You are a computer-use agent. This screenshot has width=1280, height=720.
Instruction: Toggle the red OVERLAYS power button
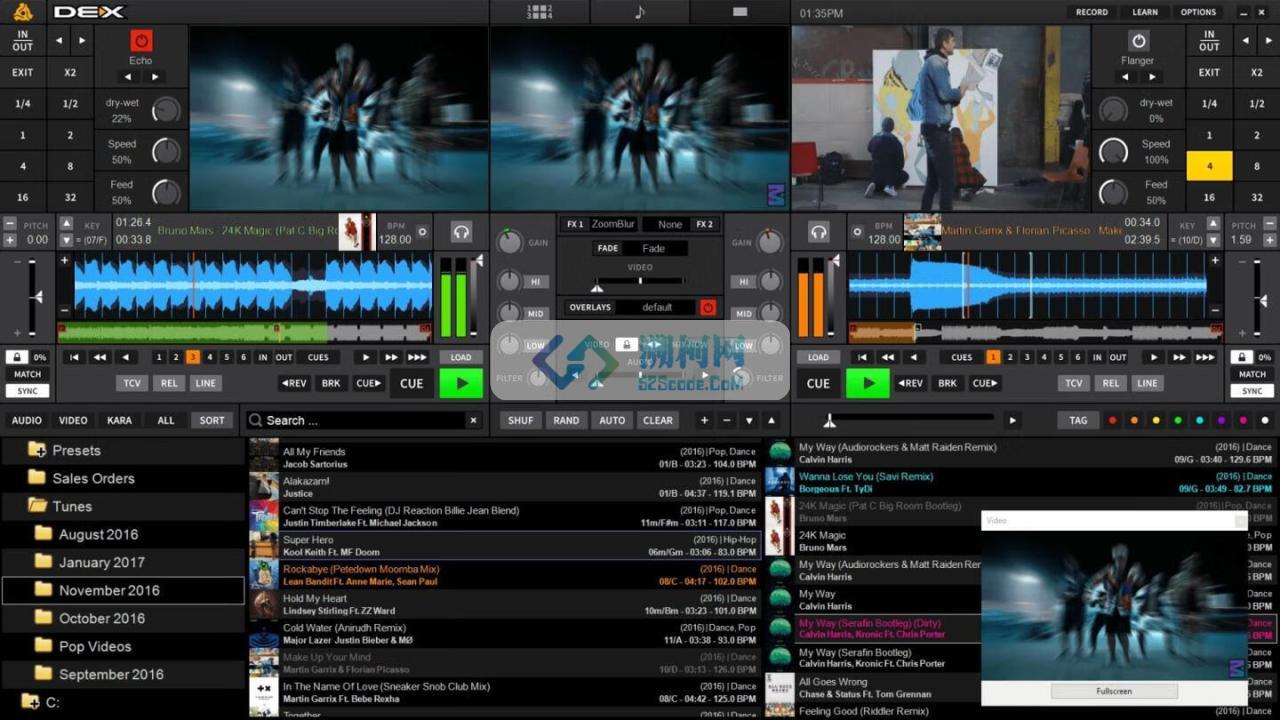[x=708, y=307]
